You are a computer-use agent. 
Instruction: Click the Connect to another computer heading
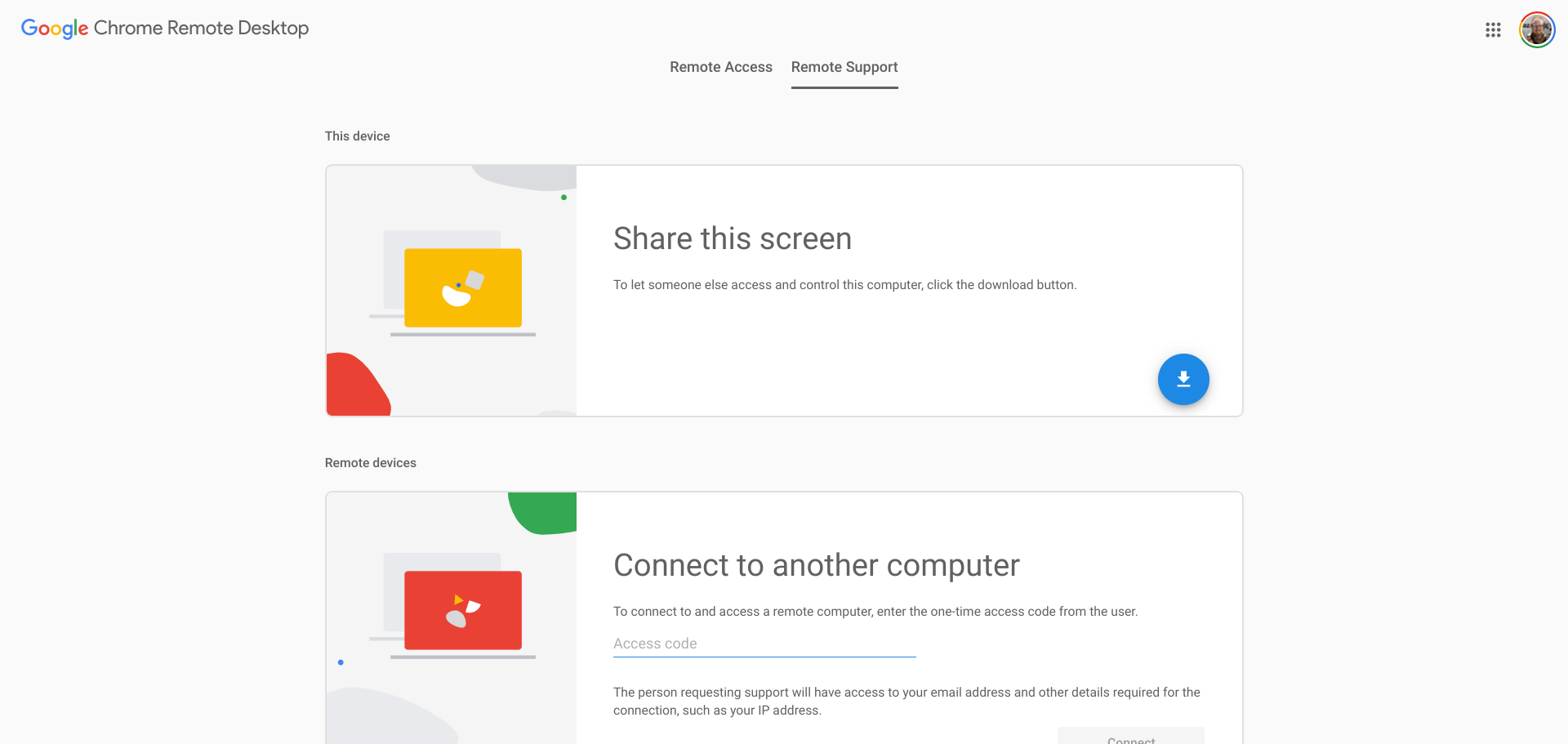pos(816,565)
